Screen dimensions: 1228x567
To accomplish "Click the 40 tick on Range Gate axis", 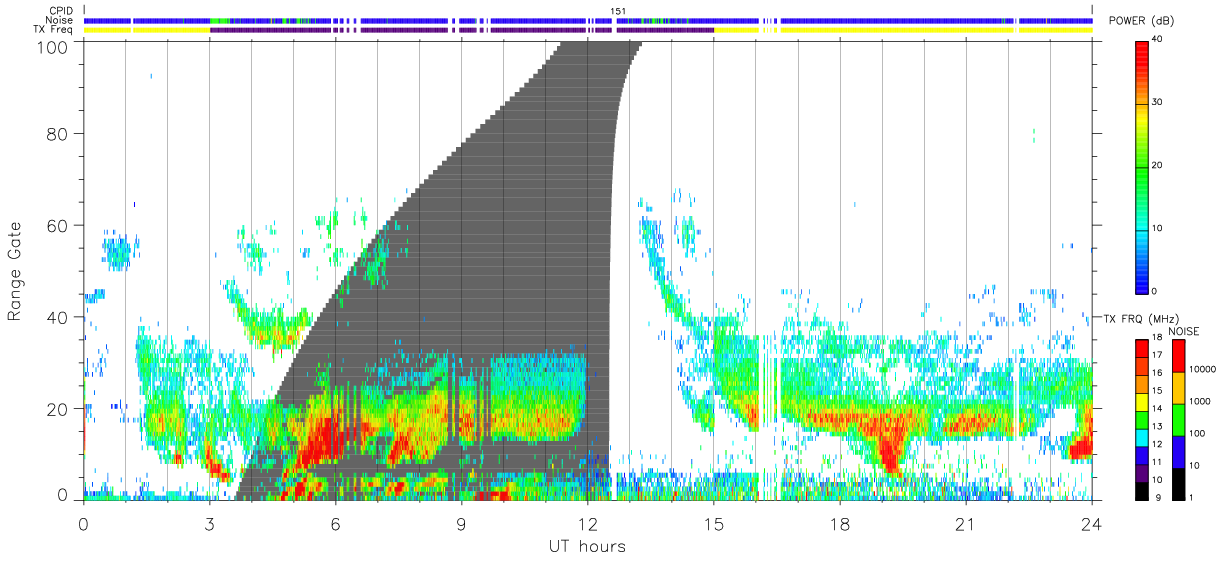I will 56,317.
